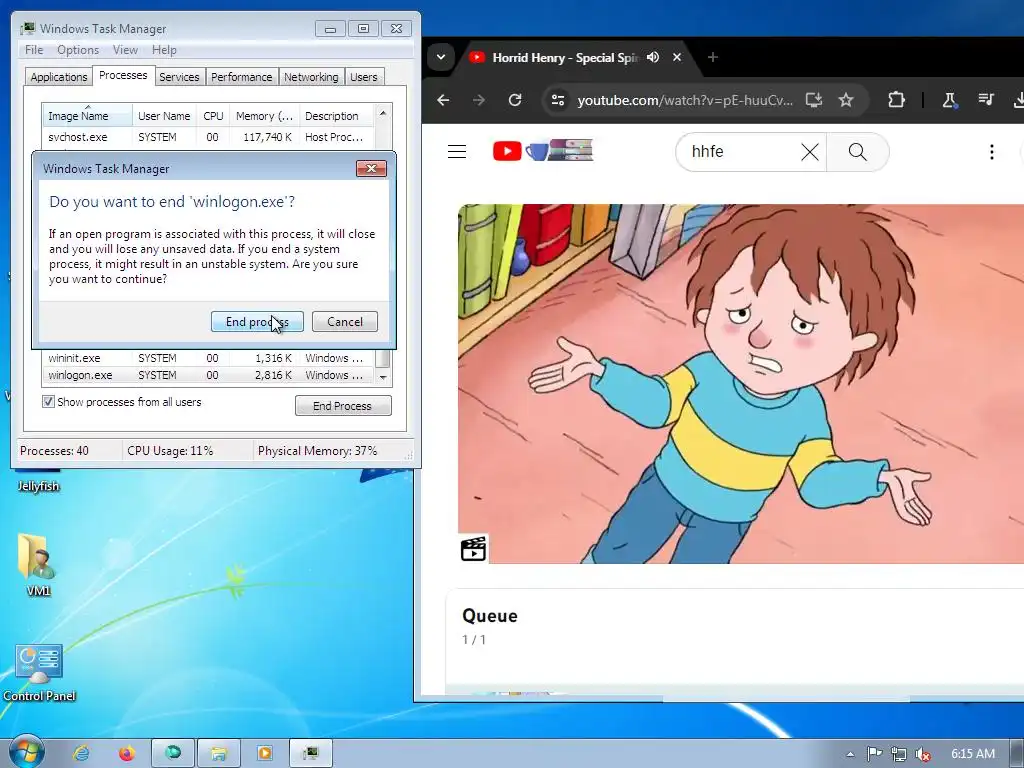Confirm End process in the winlogon.exe dialog
Viewport: 1024px width, 768px height.
(x=257, y=321)
